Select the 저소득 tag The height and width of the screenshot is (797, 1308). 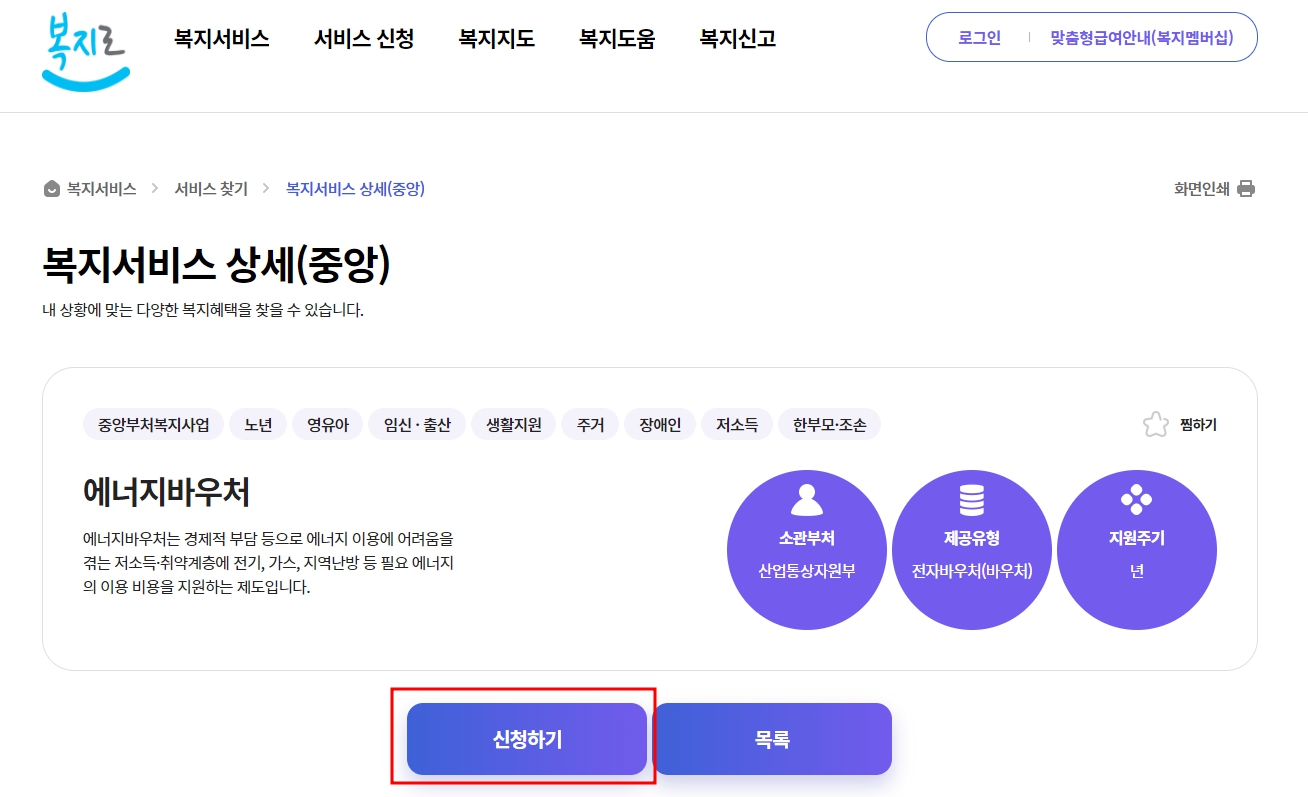[x=737, y=425]
